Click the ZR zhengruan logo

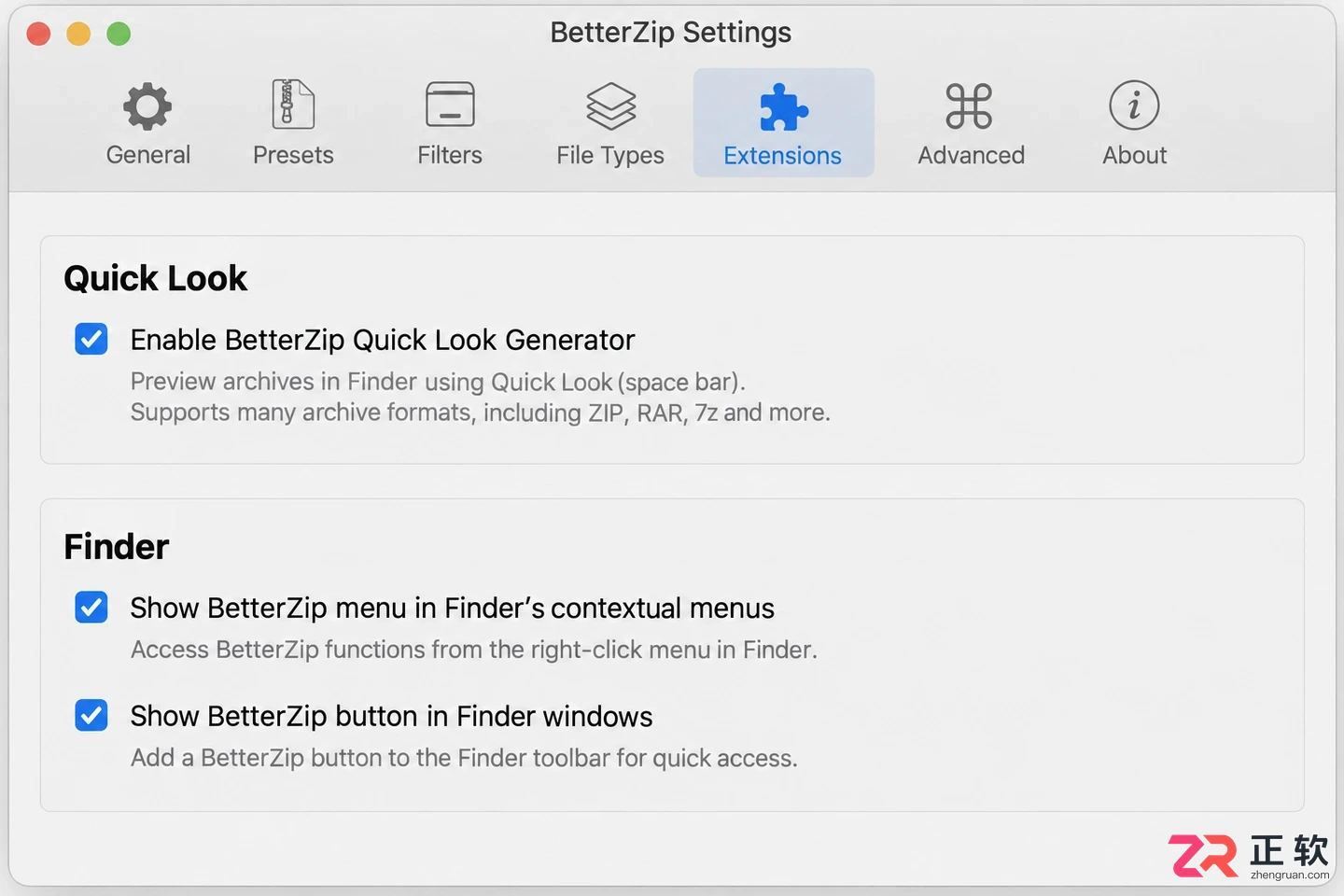(1249, 856)
